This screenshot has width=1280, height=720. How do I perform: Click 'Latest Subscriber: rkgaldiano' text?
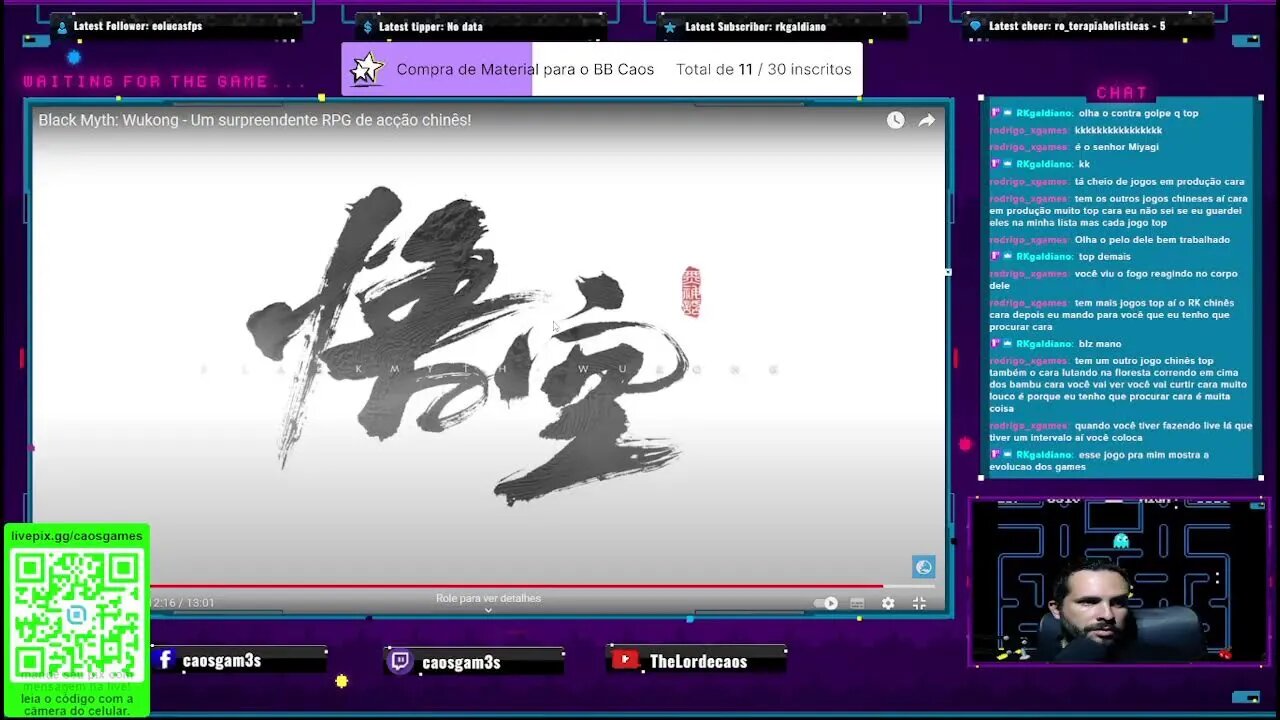(x=755, y=27)
